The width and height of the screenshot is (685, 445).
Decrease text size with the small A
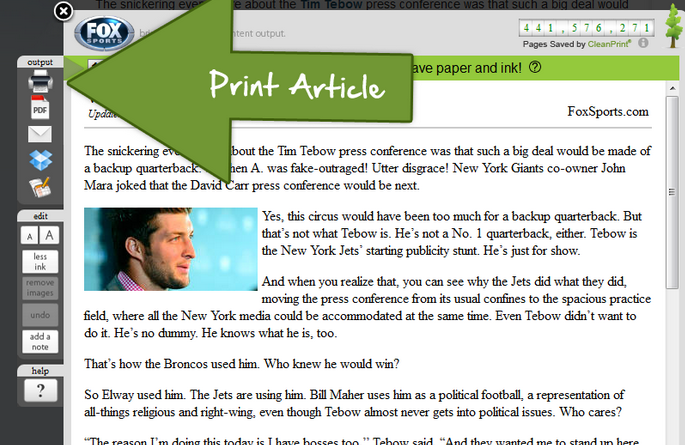point(29,236)
